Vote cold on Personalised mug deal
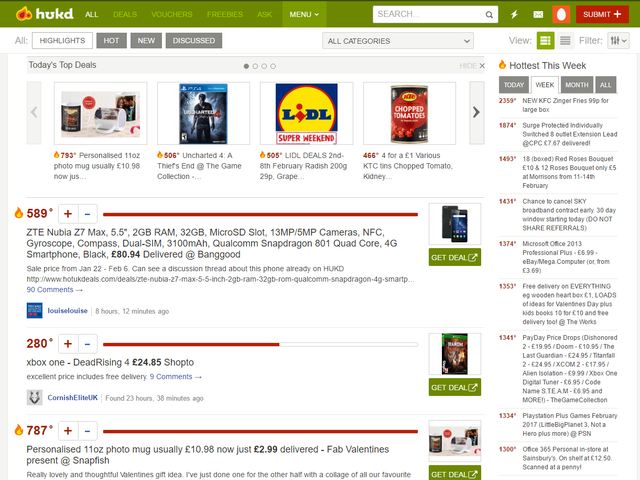640x480 pixels. (x=87, y=431)
